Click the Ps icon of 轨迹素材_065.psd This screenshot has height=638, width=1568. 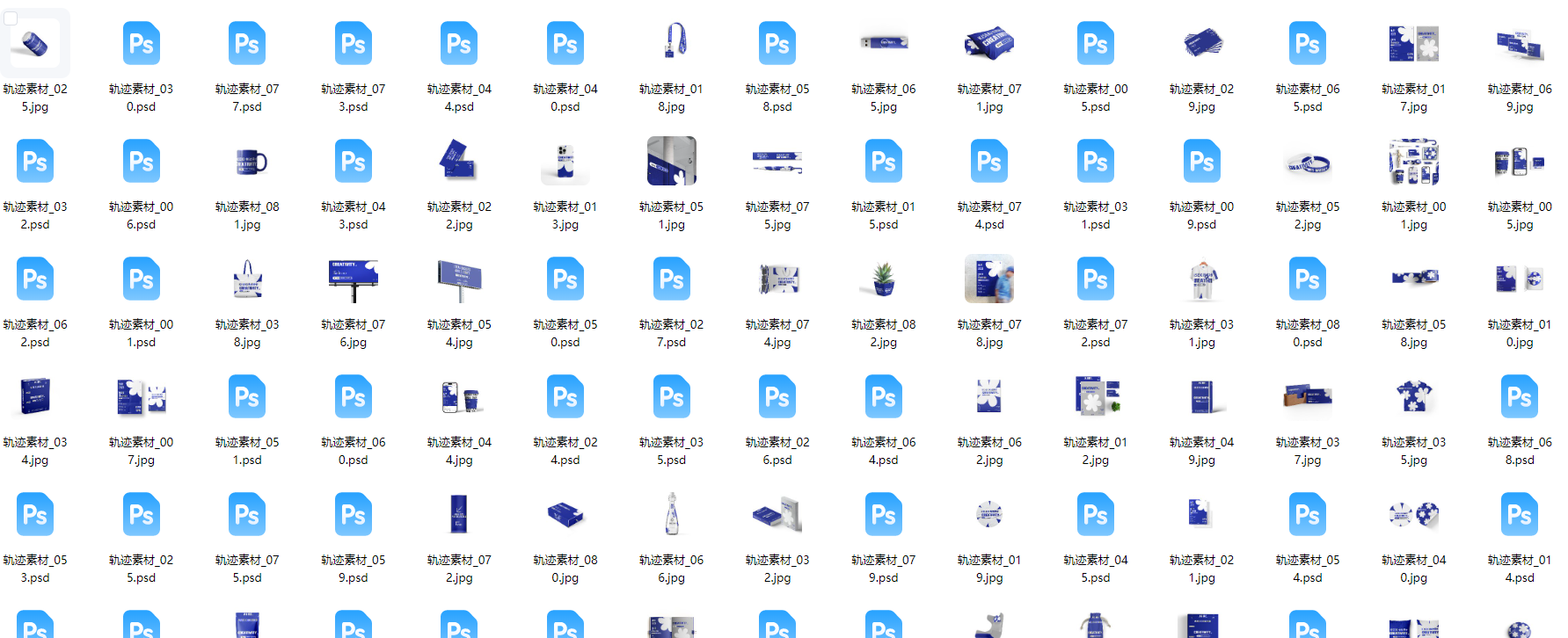[x=1308, y=43]
